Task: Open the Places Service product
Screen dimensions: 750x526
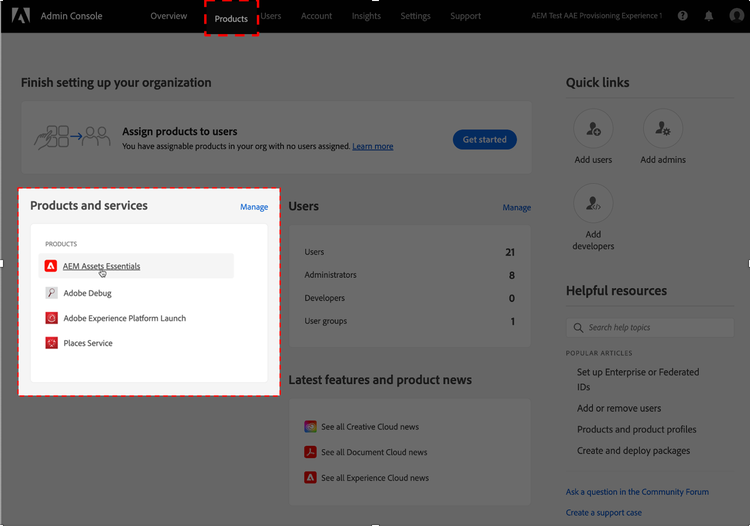Action: 88,343
